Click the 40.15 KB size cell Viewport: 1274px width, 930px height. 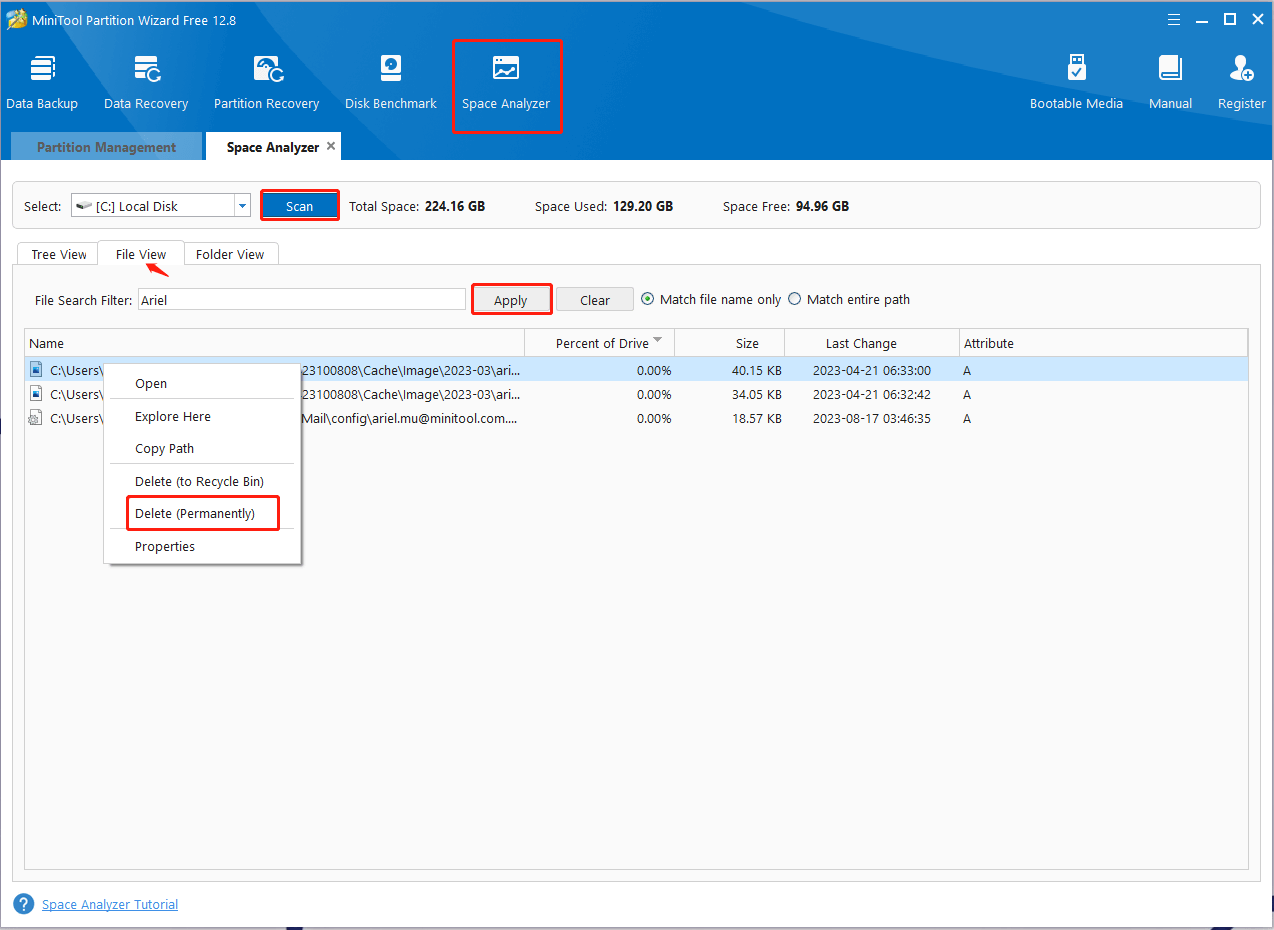[757, 370]
